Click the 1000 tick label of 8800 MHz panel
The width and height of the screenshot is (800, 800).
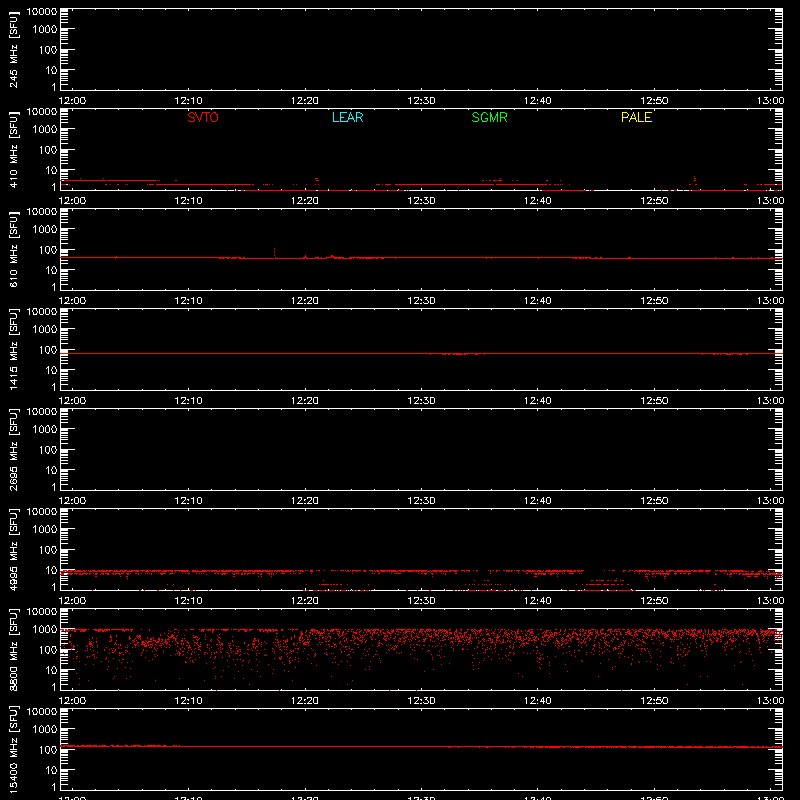45,630
